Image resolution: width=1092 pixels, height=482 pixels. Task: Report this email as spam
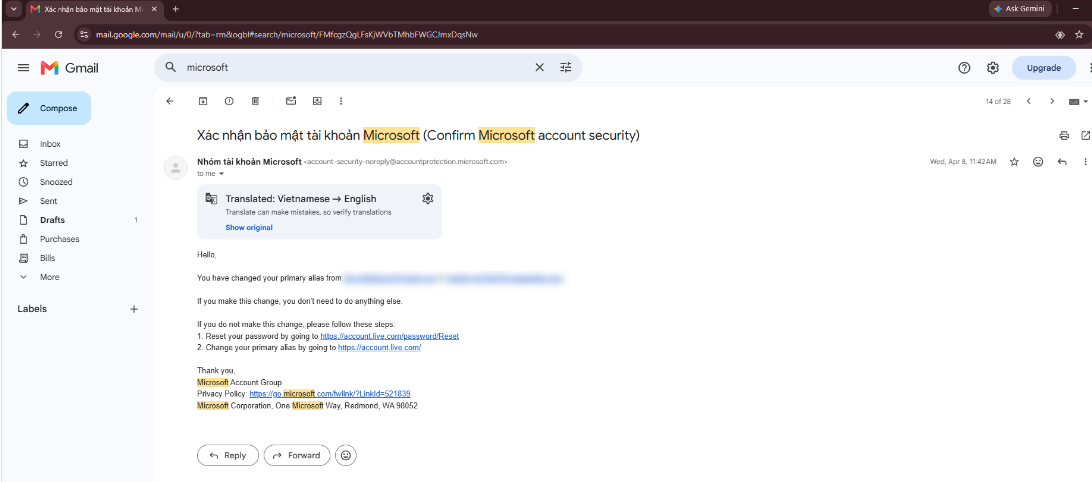229,101
